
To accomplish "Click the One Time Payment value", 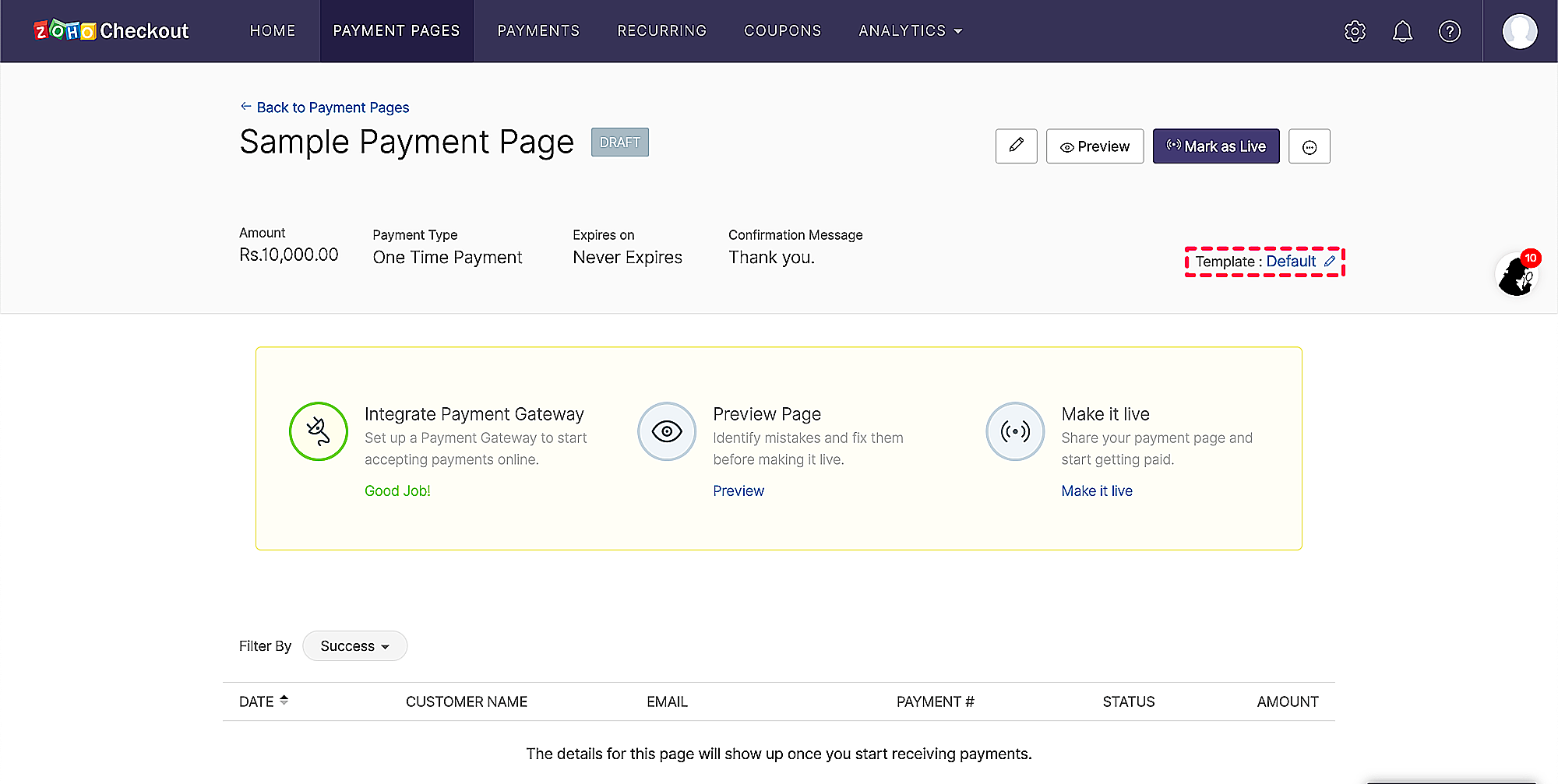I will click(x=447, y=258).
